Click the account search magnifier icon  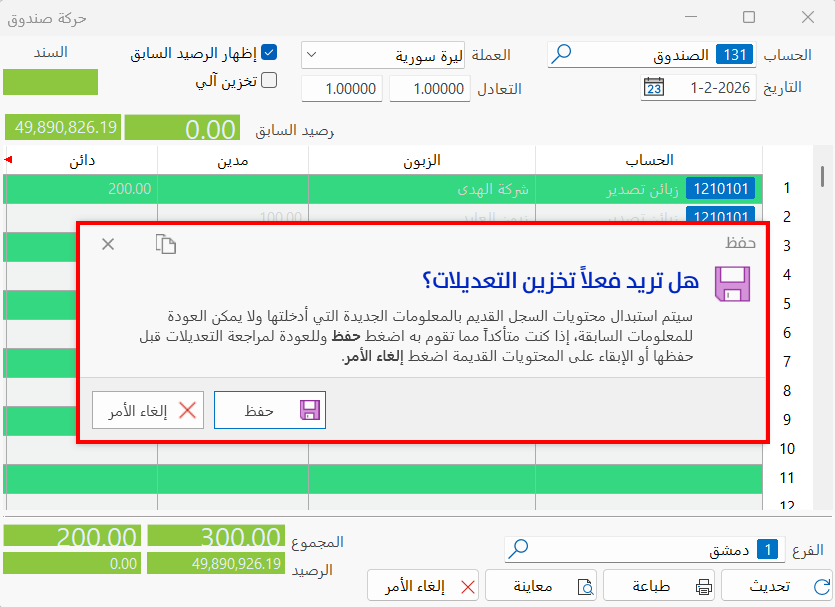561,54
